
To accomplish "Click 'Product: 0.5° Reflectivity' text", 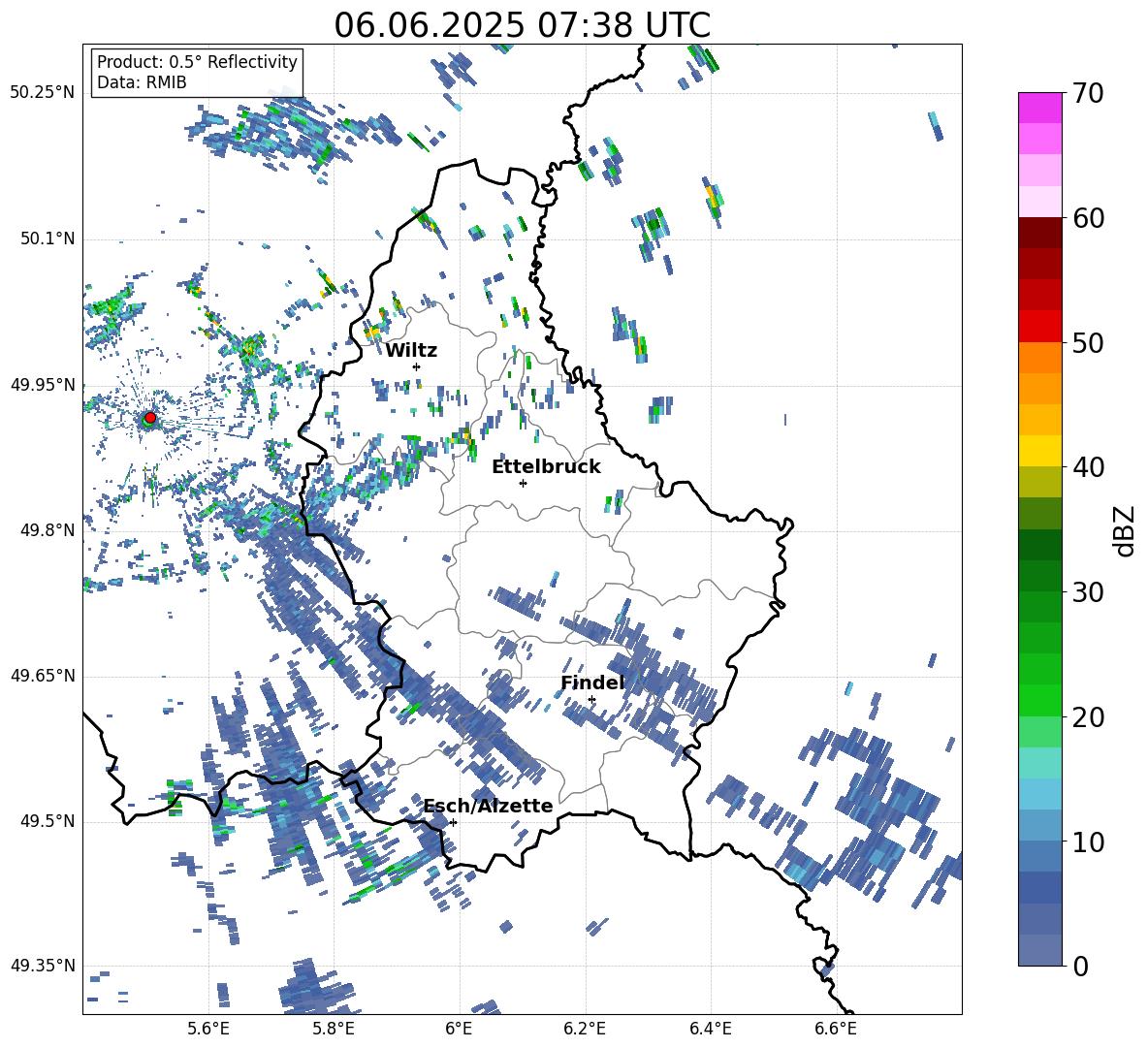I will tap(197, 62).
